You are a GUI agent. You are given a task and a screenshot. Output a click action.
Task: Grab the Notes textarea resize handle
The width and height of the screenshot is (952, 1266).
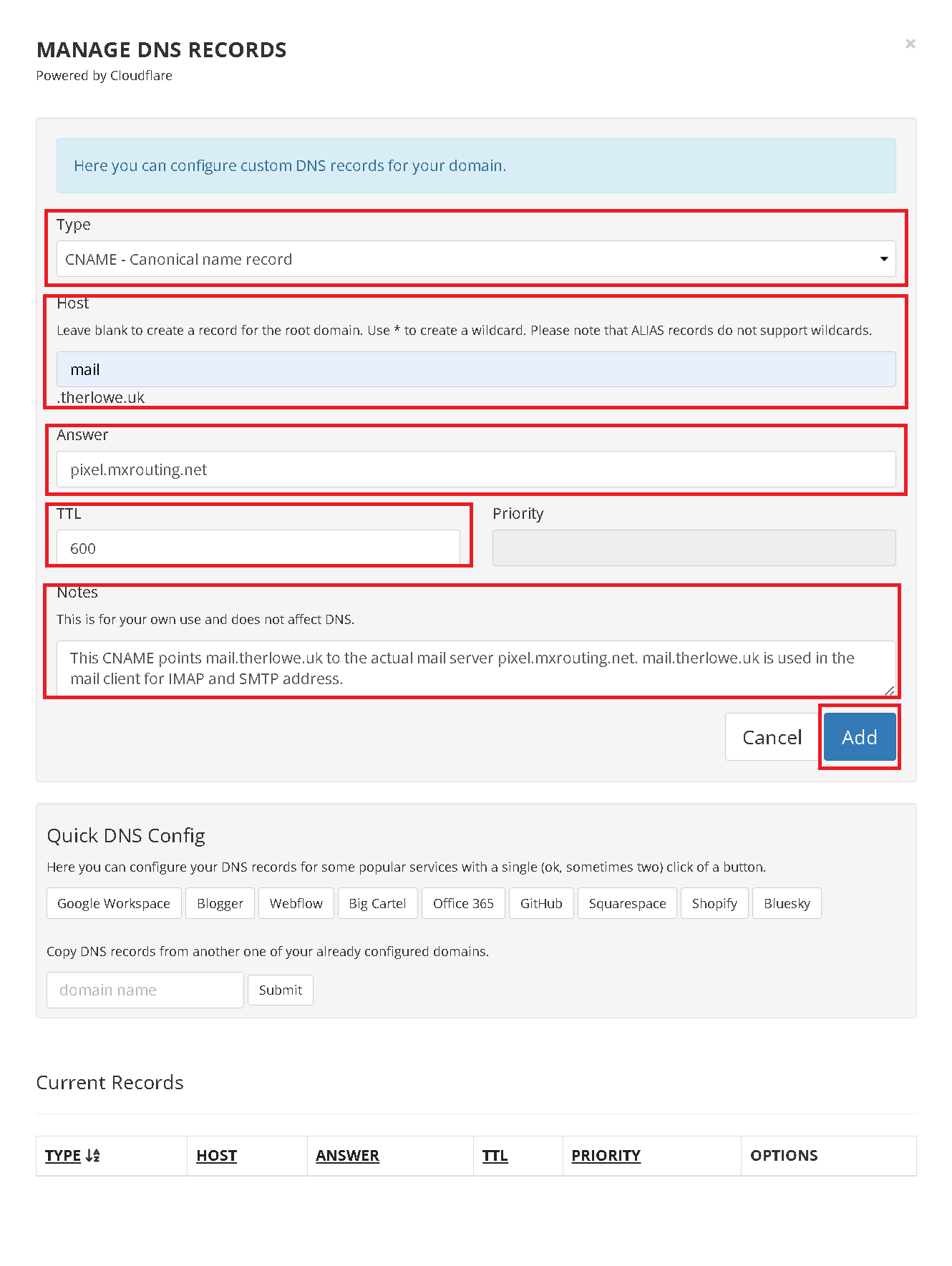889,691
